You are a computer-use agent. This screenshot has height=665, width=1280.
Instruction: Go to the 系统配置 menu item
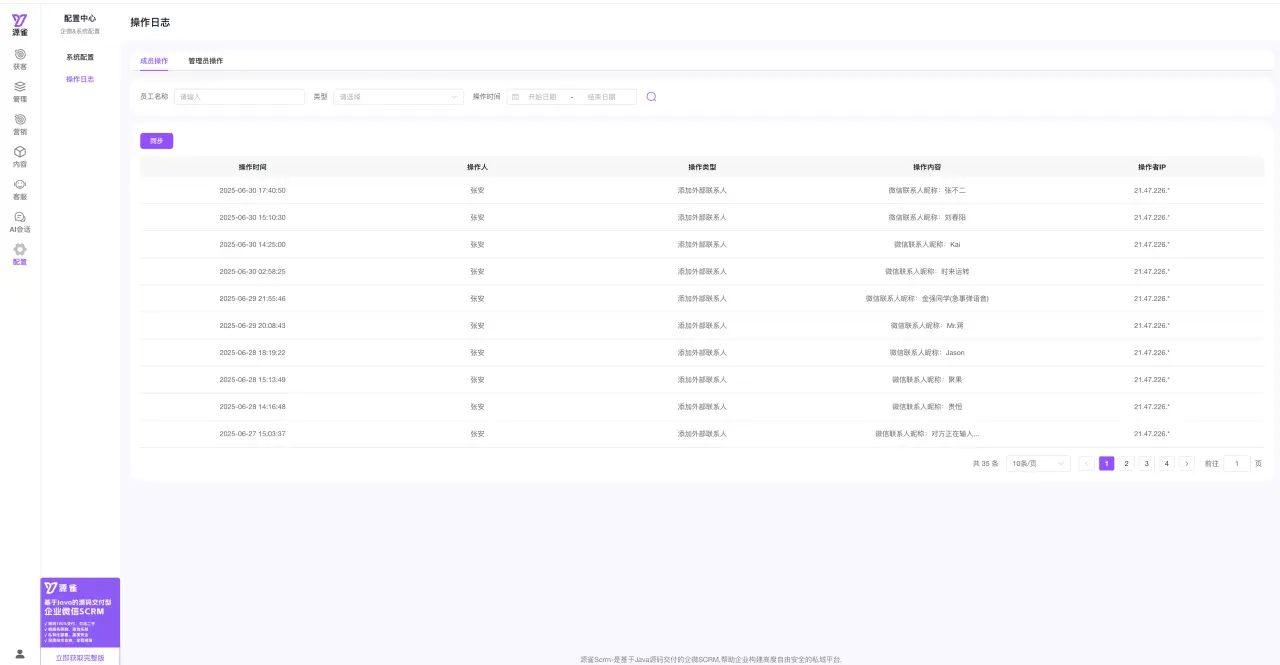tap(80, 57)
